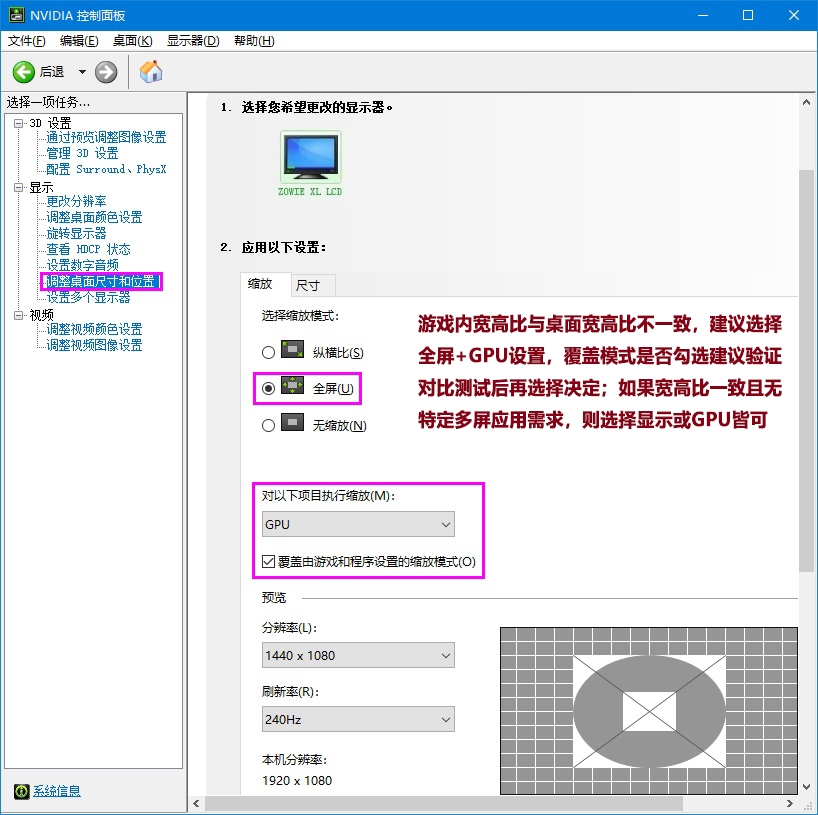Open 设置数字音频 task
This screenshot has height=815, width=818.
(x=82, y=265)
